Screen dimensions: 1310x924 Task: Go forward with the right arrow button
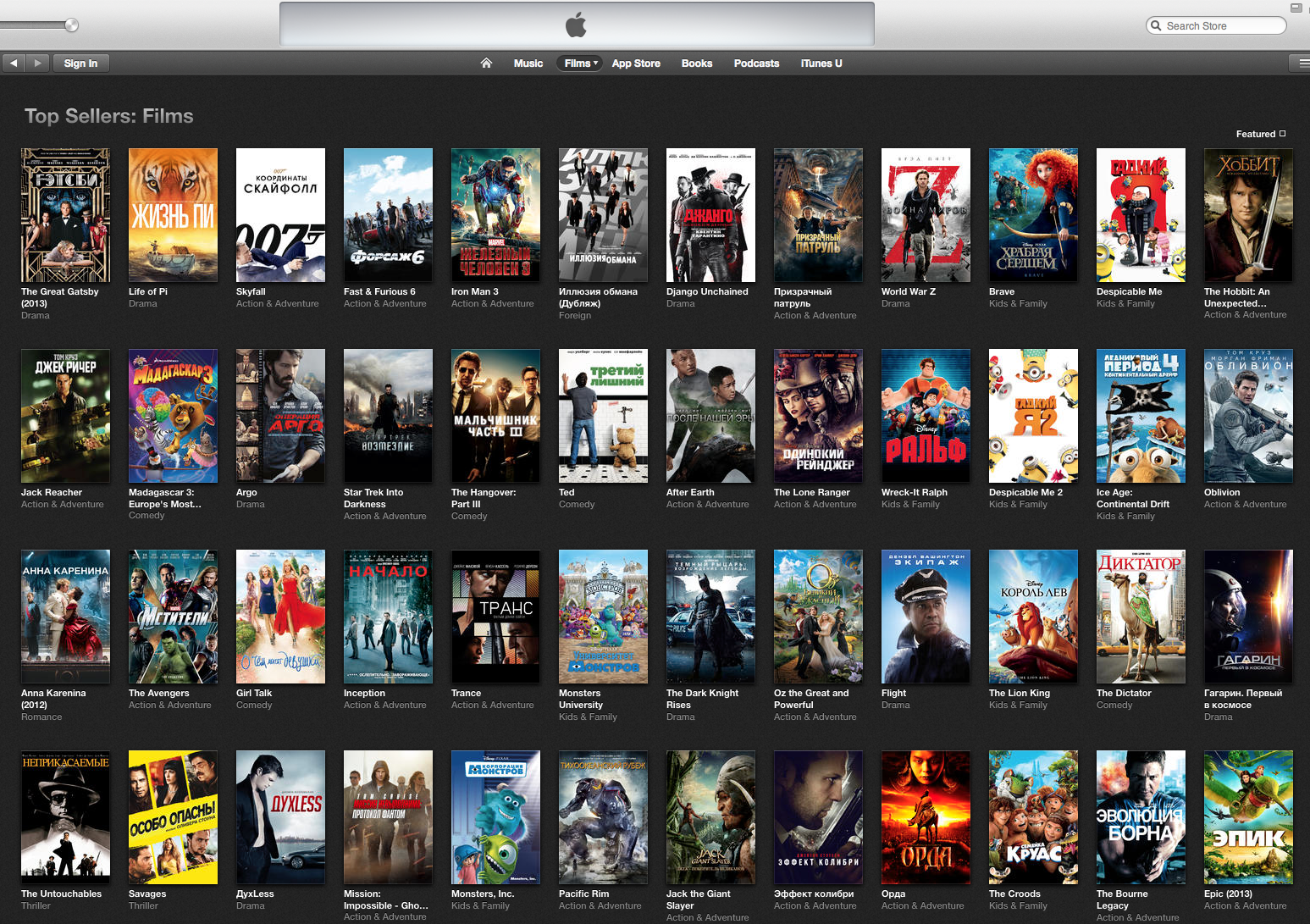tap(37, 63)
